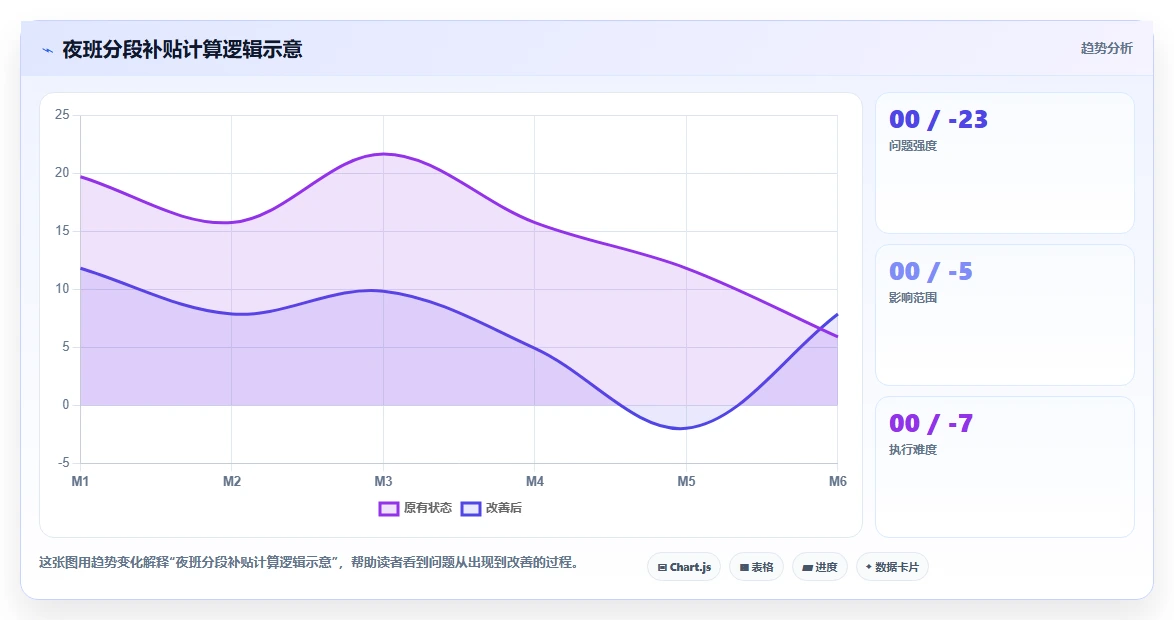Click the value 00 / -7
Viewport: 1174px width, 620px height.
931,423
